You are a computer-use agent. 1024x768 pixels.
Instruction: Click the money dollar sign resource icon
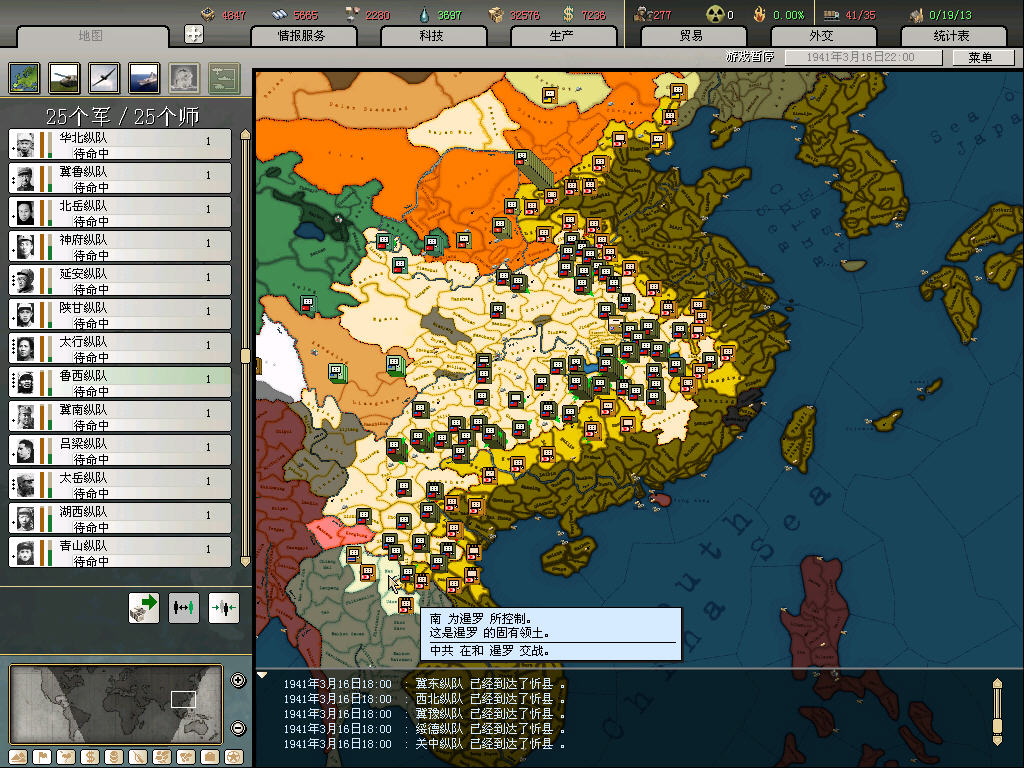coord(568,14)
